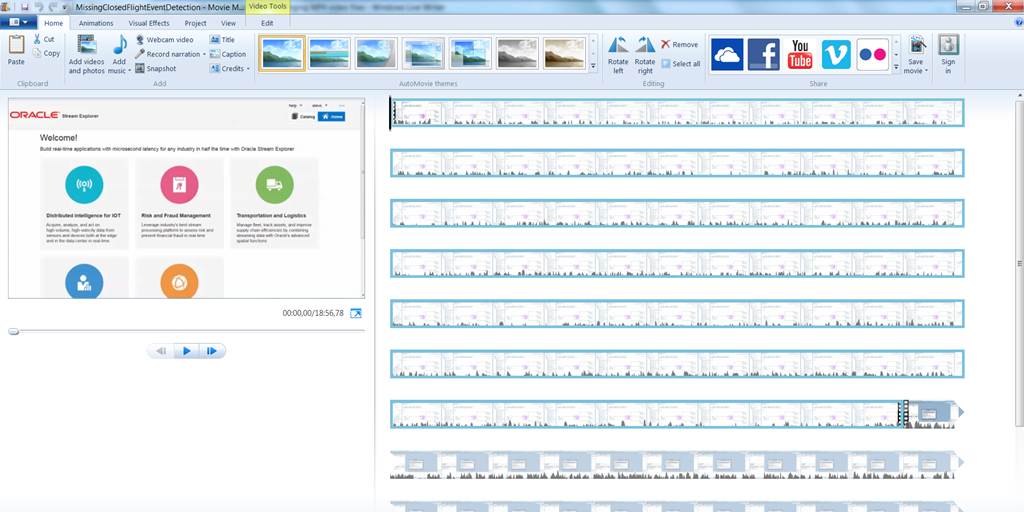The height and width of the screenshot is (512, 1024).
Task: Step to the next frame
Action: click(x=211, y=351)
